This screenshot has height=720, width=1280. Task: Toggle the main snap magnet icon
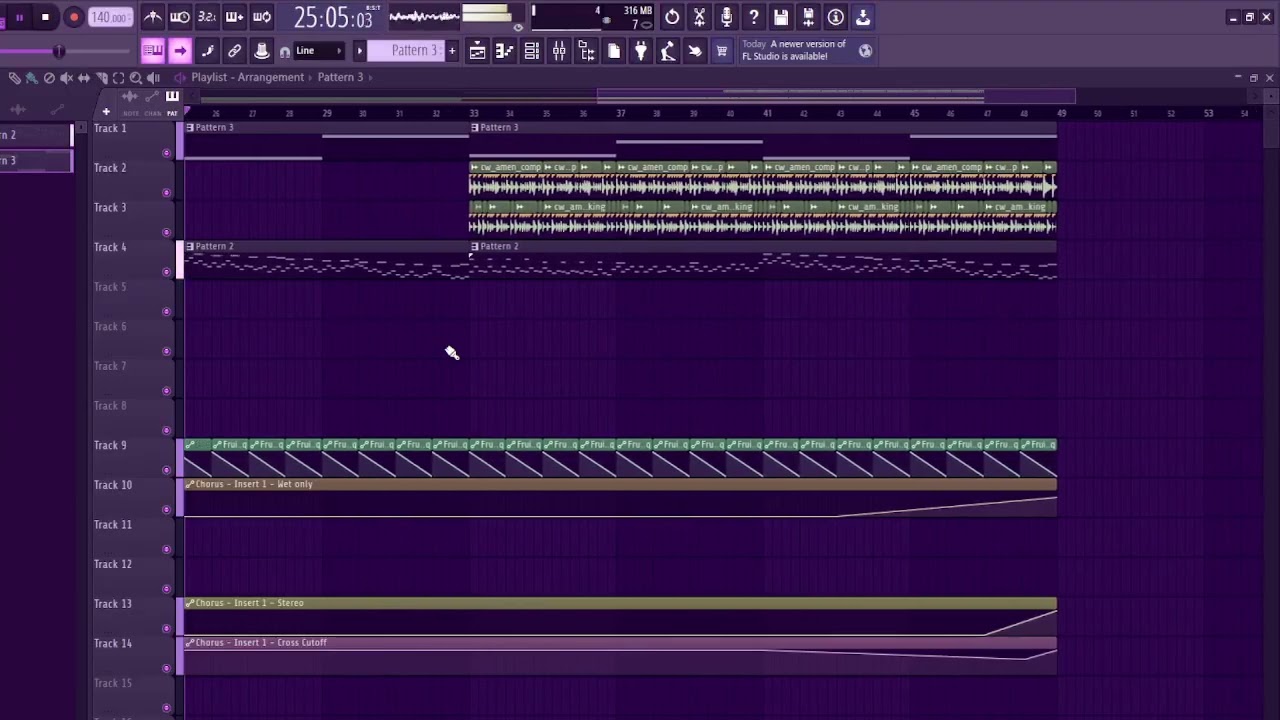click(285, 52)
